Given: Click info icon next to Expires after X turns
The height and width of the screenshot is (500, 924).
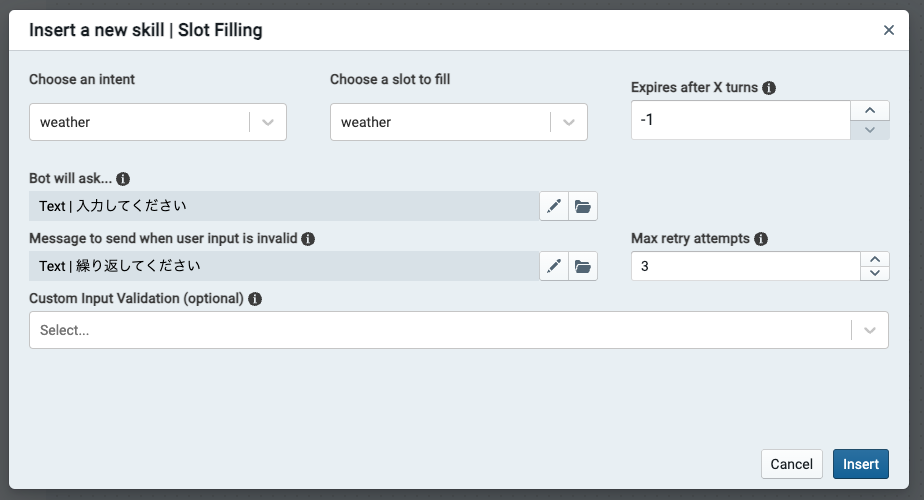Looking at the screenshot, I should 769,88.
